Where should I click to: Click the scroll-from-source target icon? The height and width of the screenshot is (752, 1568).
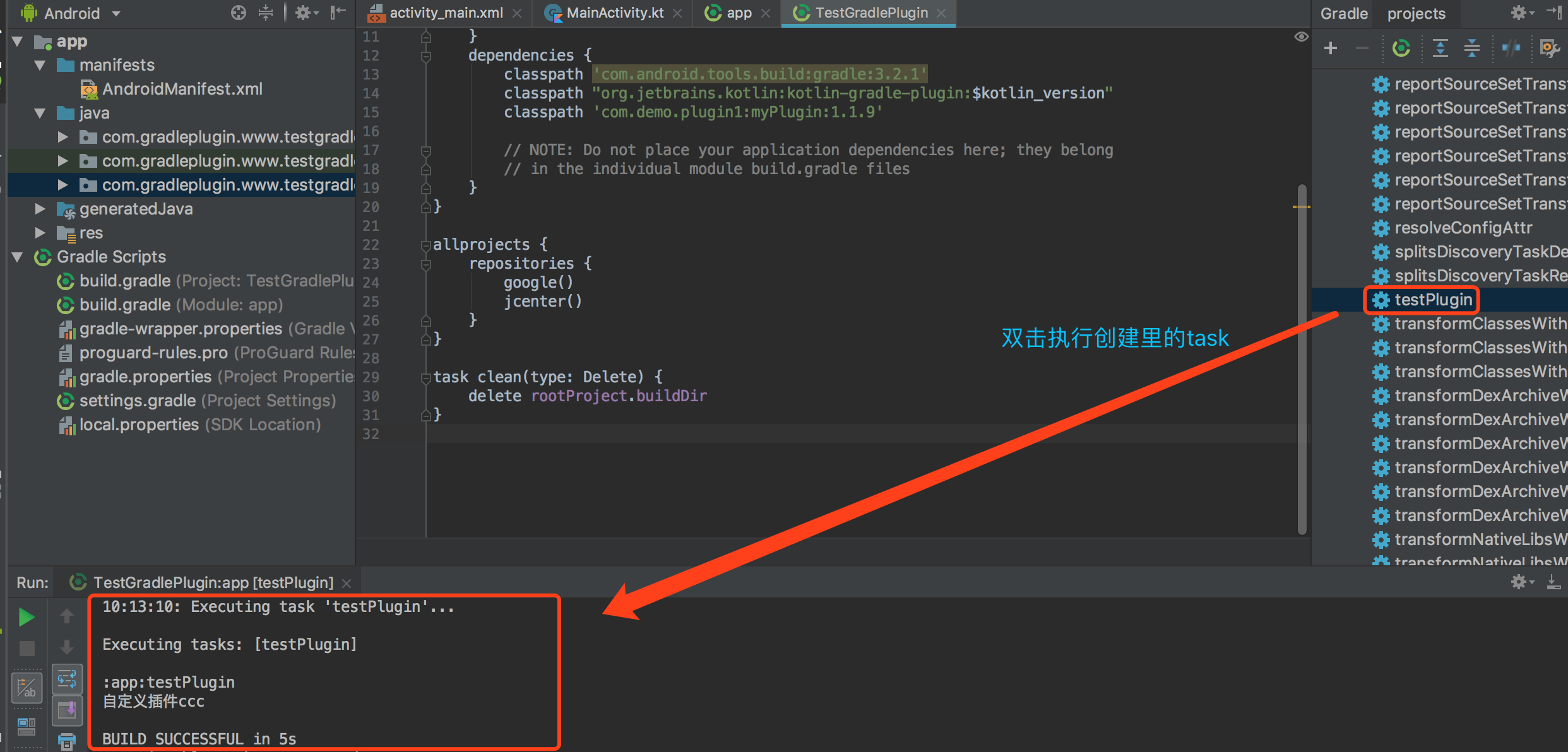(238, 13)
